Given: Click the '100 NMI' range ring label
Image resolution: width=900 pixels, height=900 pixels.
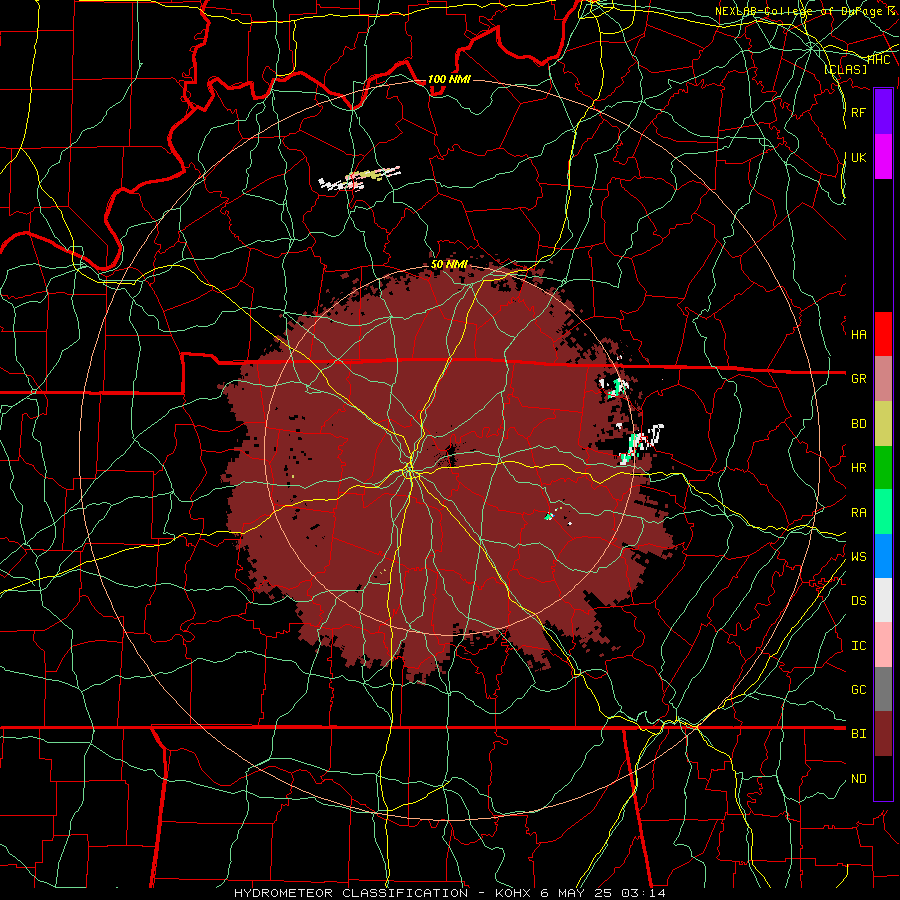Looking at the screenshot, I should 449,79.
